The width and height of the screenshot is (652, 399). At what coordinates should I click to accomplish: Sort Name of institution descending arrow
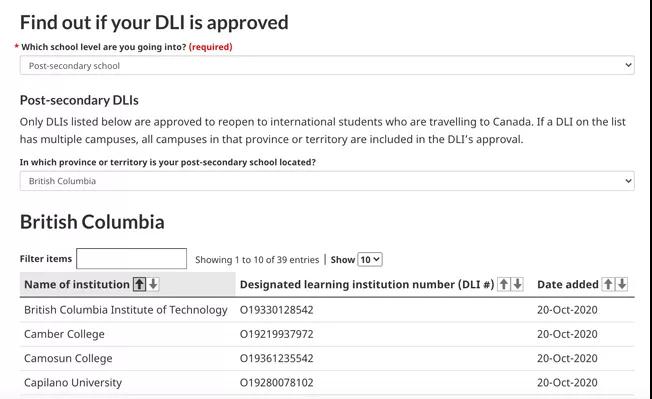click(153, 284)
